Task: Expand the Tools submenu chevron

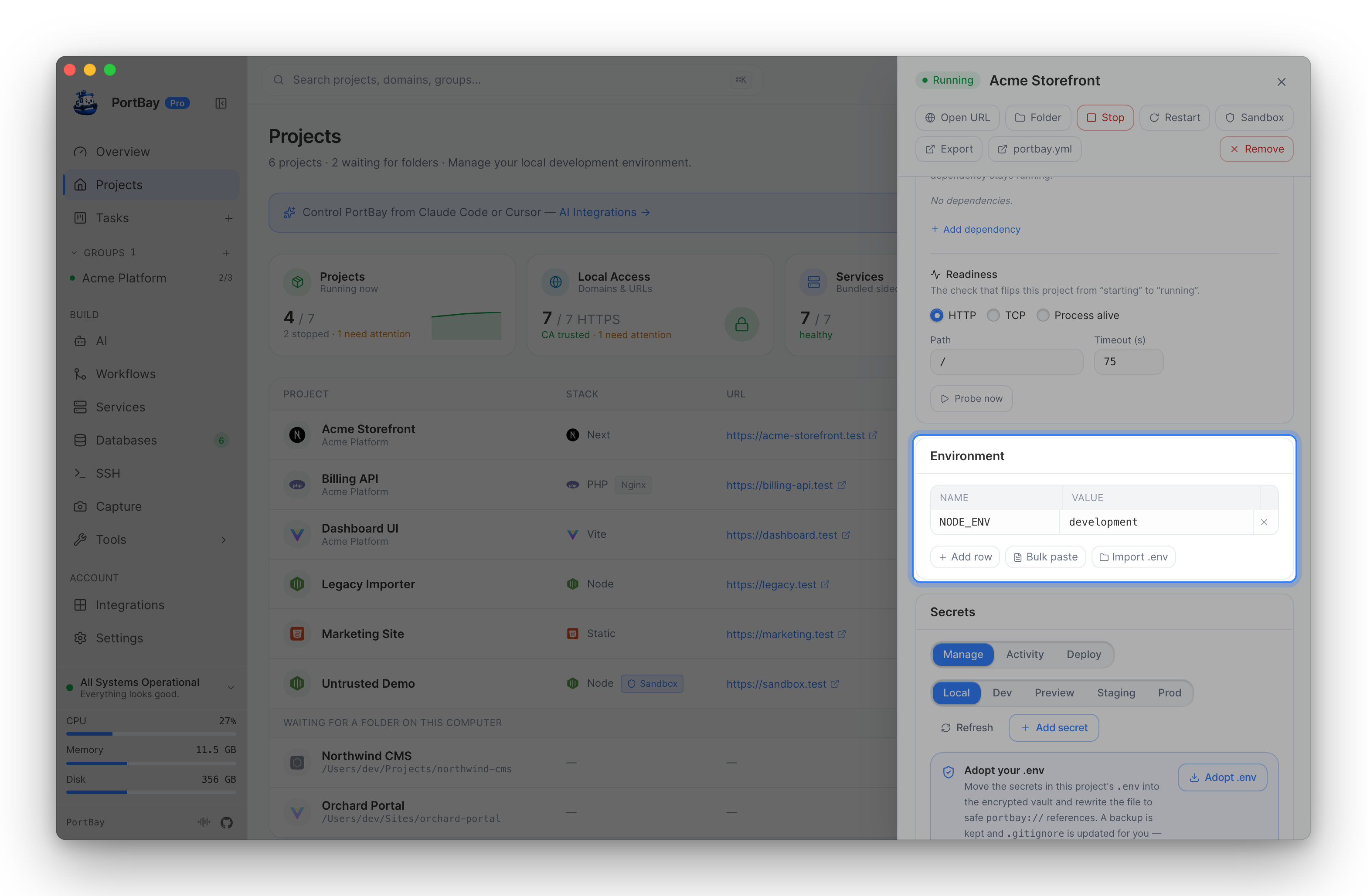Action: pos(224,540)
